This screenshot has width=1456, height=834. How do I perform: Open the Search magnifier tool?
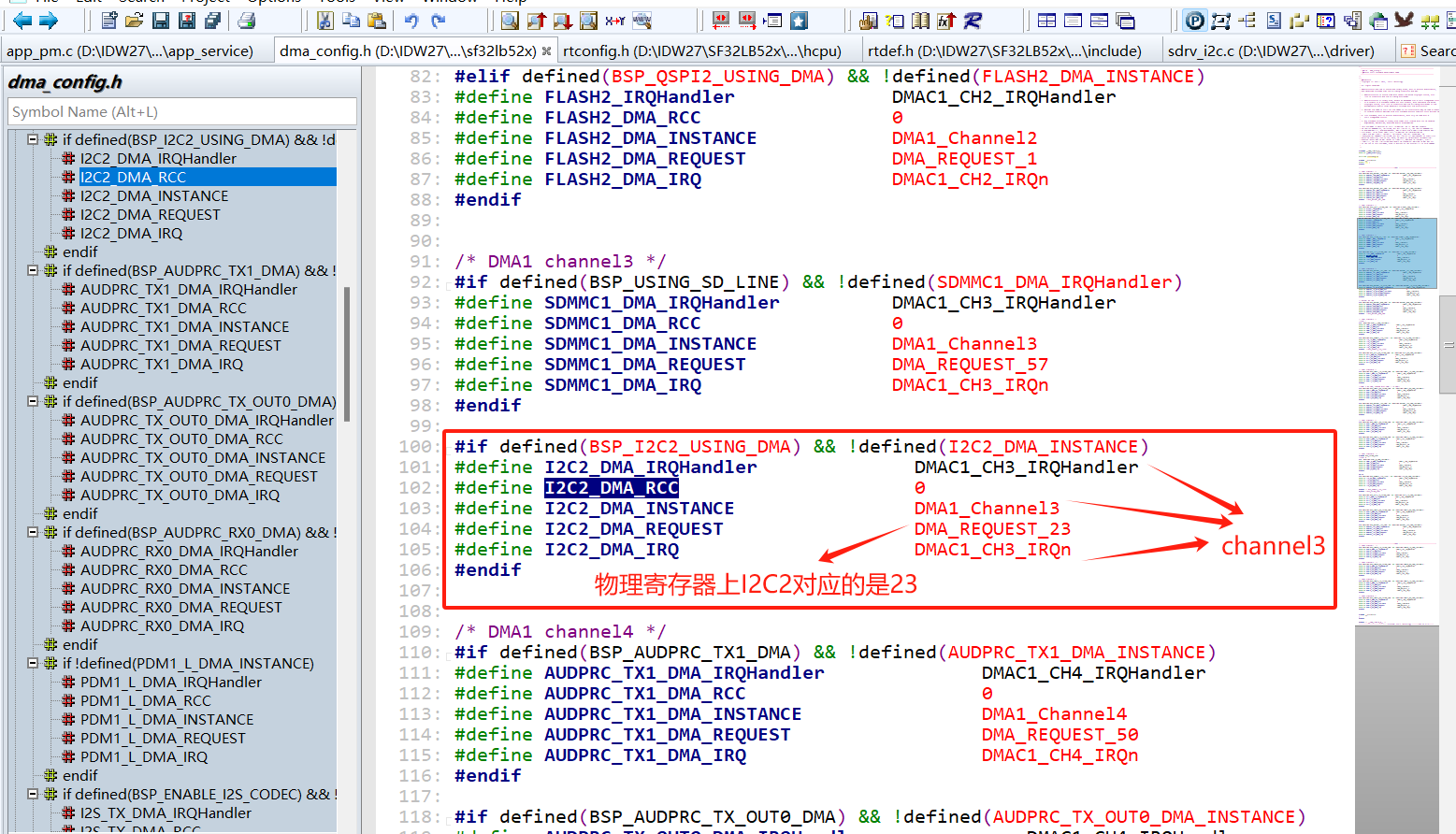510,20
